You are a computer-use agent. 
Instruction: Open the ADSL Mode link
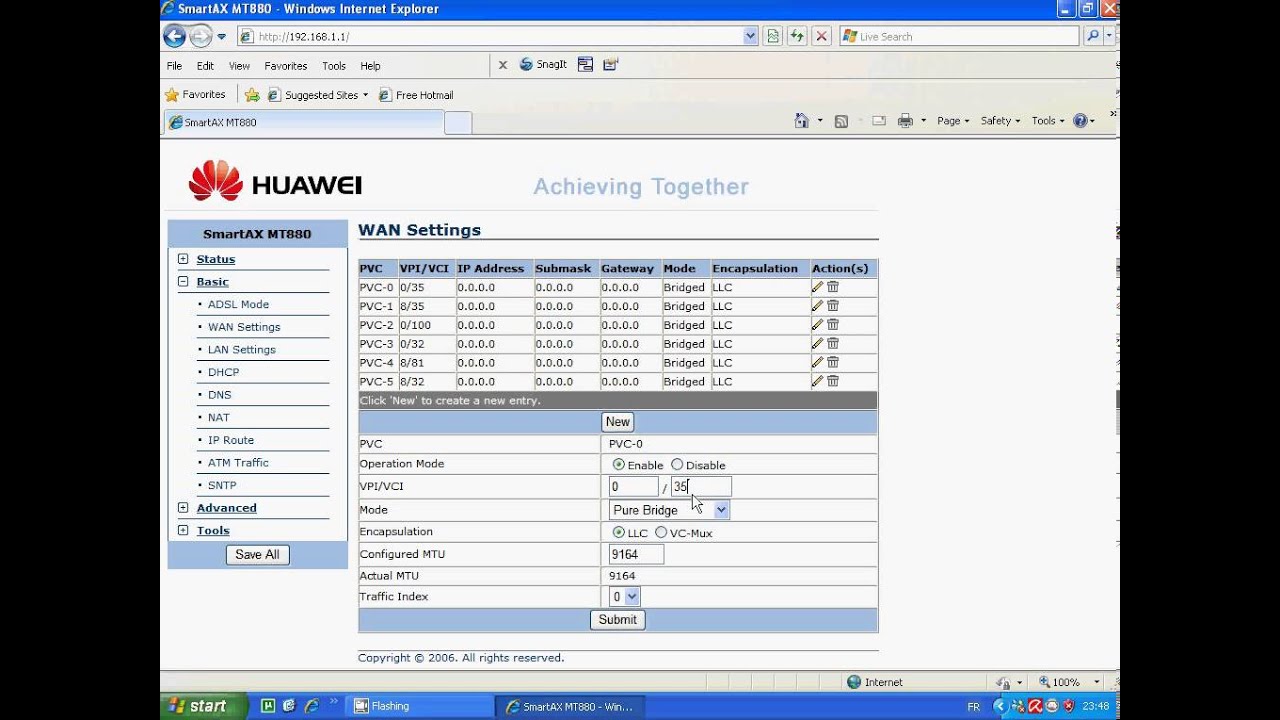(238, 304)
